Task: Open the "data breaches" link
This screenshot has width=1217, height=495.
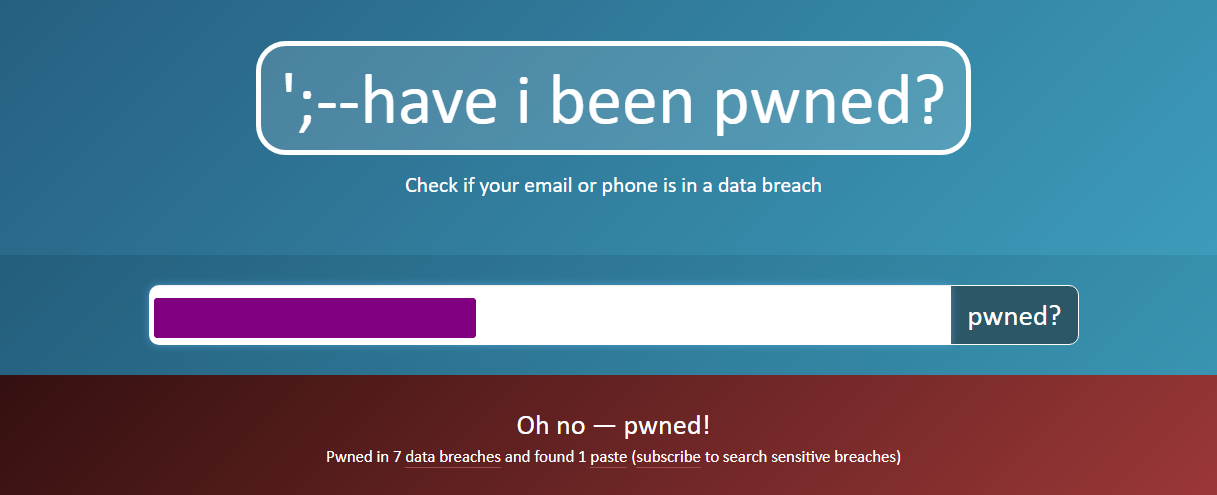Action: click(x=452, y=458)
